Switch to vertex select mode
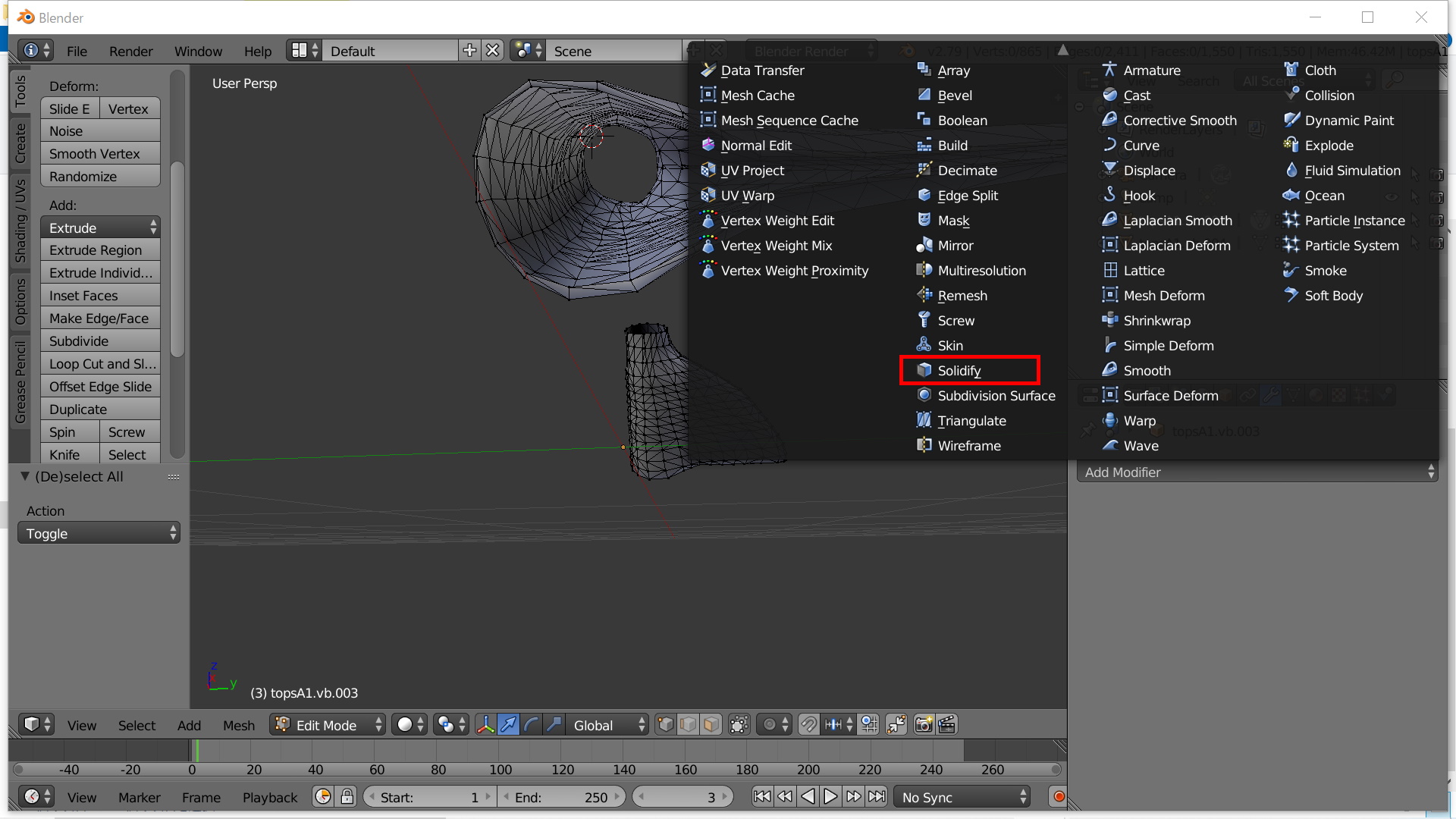This screenshot has height=819, width=1456. (666, 725)
